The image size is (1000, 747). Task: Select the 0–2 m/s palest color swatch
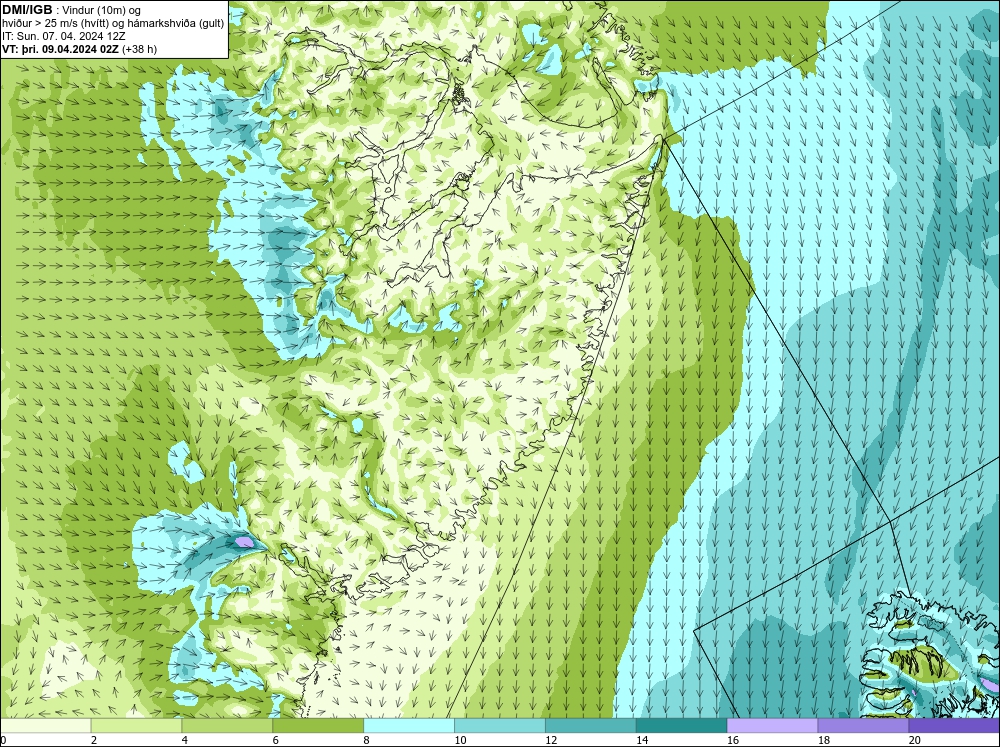pos(46,726)
